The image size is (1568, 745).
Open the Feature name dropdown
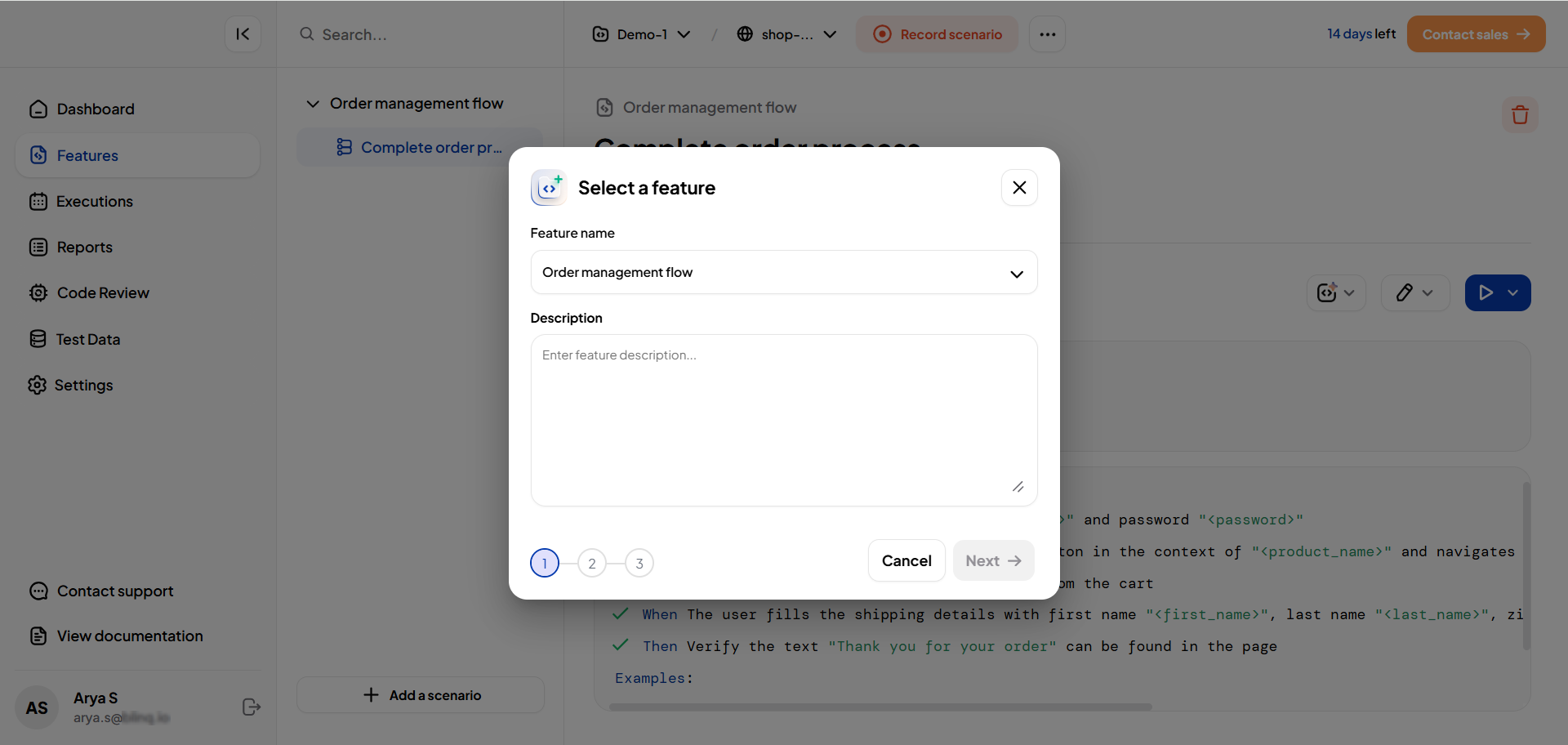(x=783, y=273)
